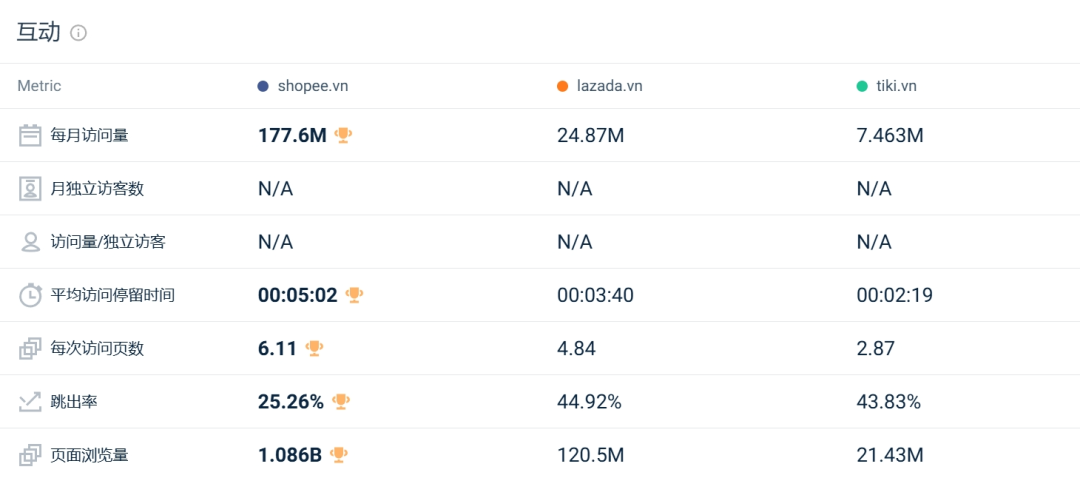
Task: Click the blue dot for shopee.vn
Action: coord(262,86)
